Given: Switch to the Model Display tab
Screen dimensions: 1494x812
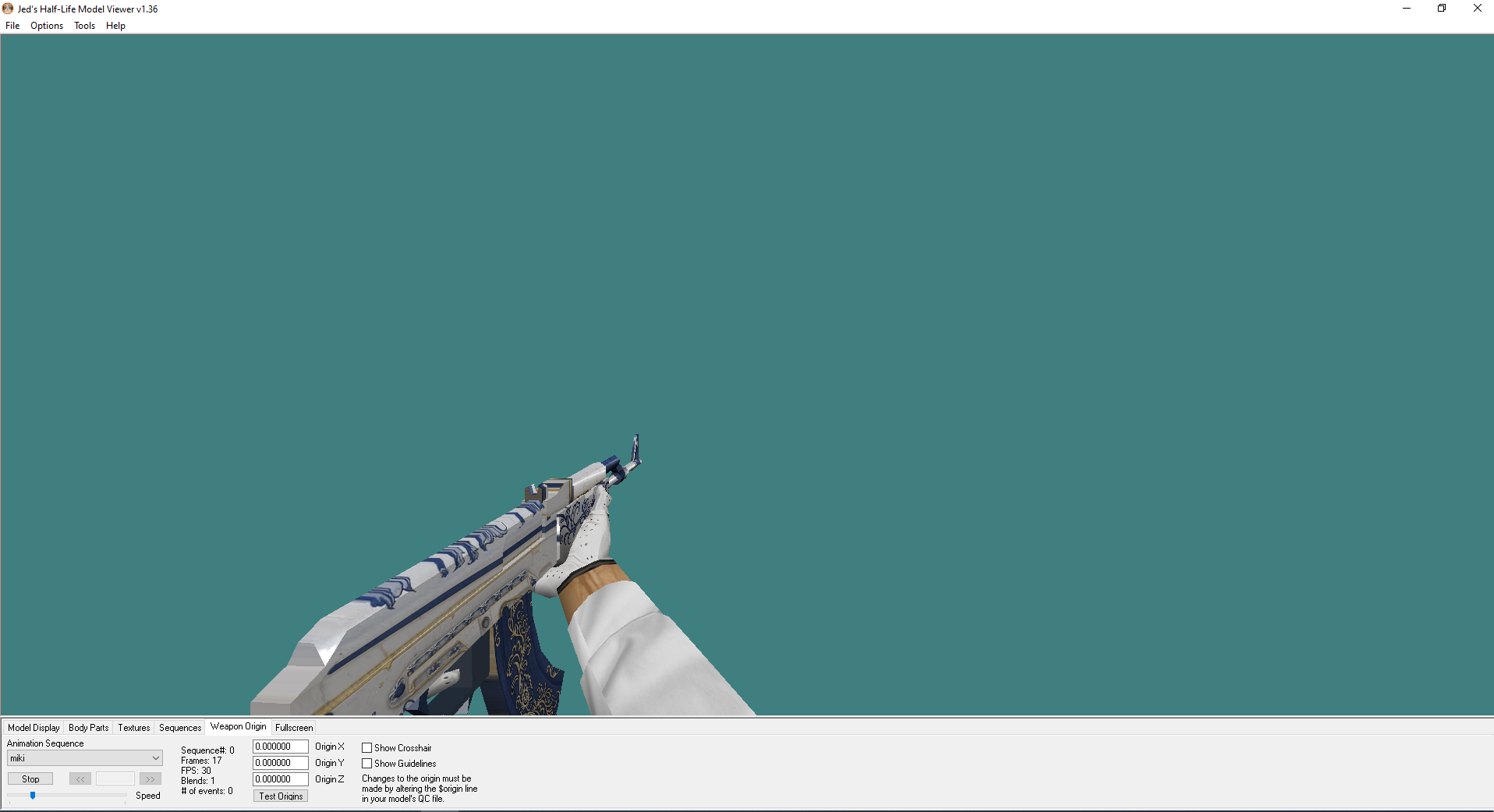Looking at the screenshot, I should (34, 728).
